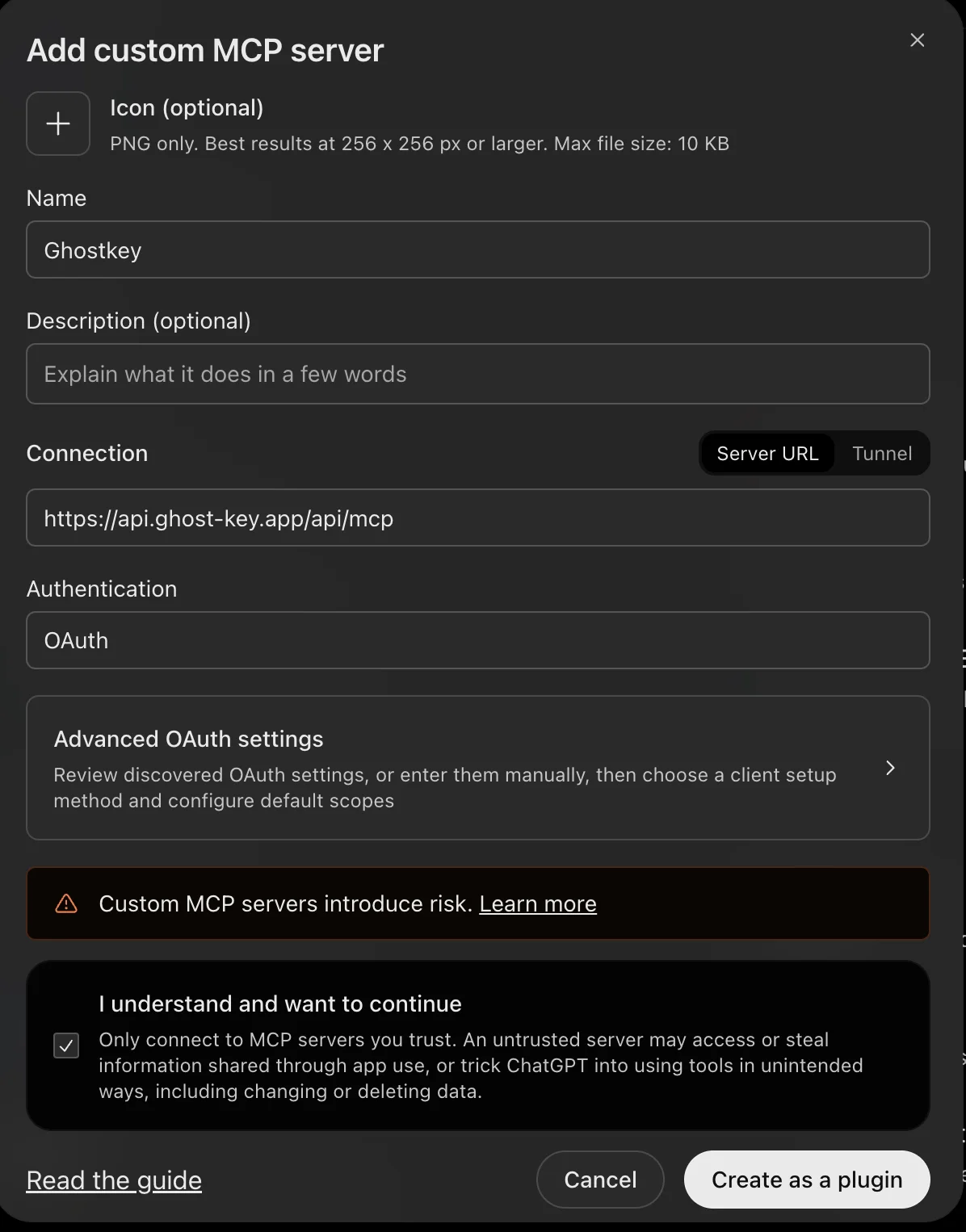Open the Learn more link
The image size is (966, 1232).
(538, 903)
